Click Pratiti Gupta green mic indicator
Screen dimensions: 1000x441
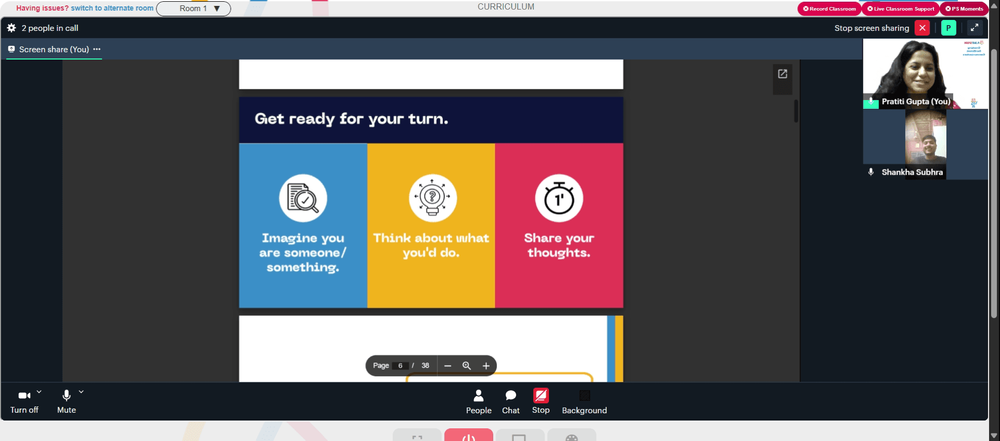pos(871,102)
